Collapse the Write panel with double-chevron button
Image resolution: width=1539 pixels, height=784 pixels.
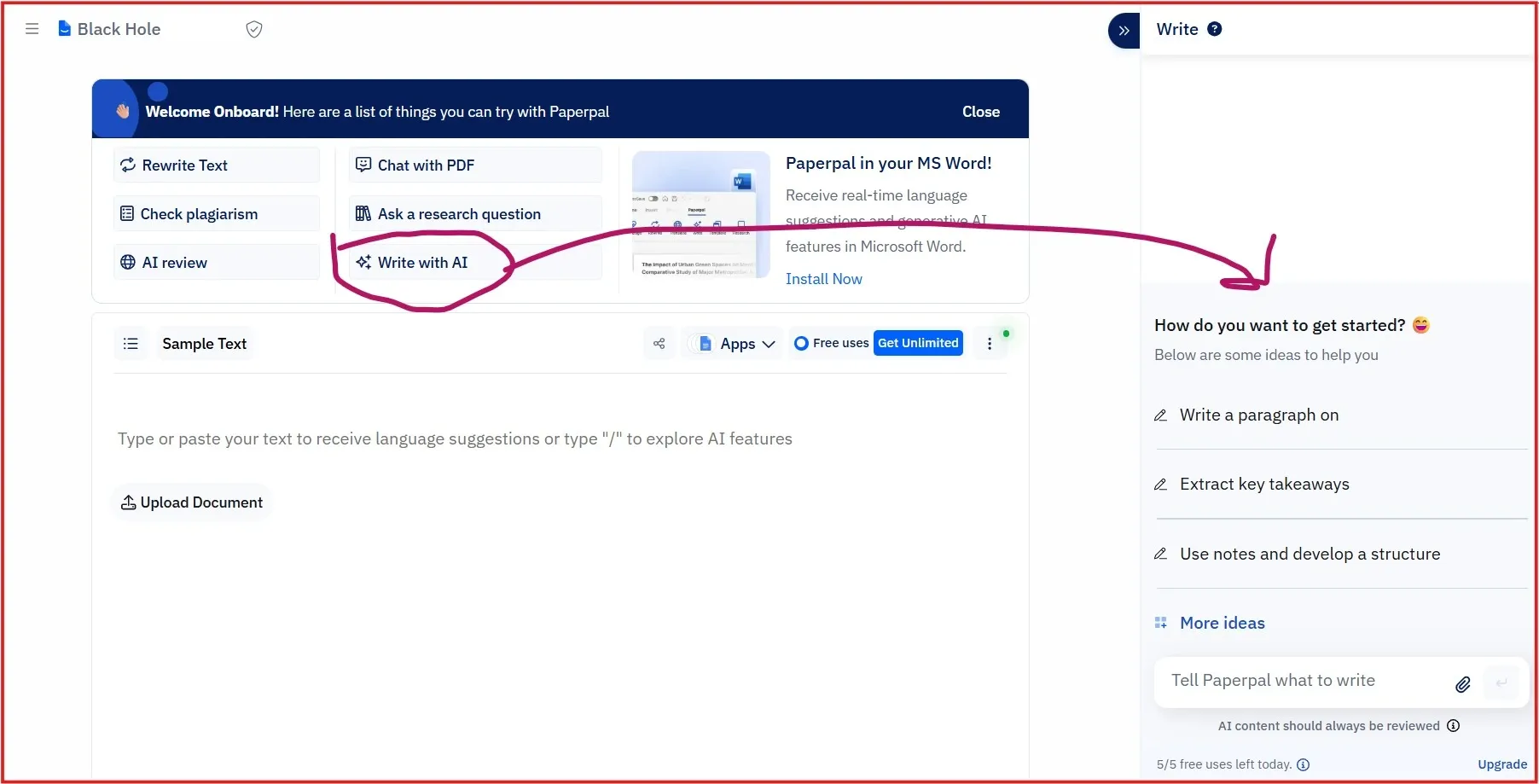tap(1124, 31)
